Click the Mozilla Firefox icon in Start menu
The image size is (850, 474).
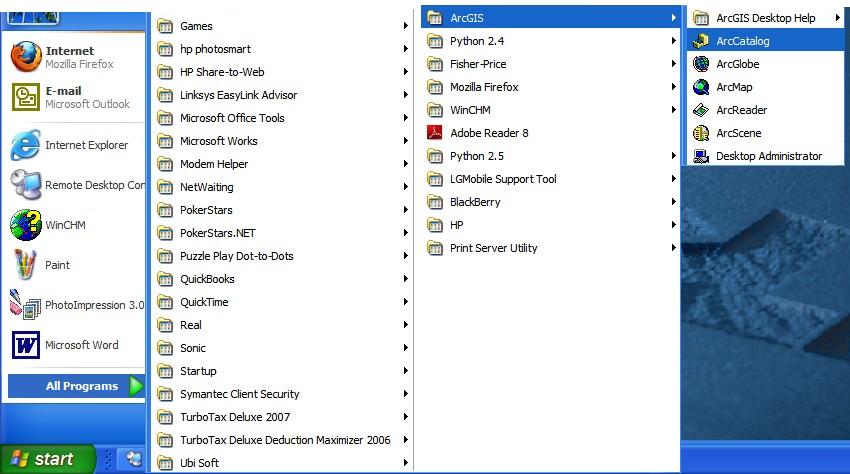point(25,57)
